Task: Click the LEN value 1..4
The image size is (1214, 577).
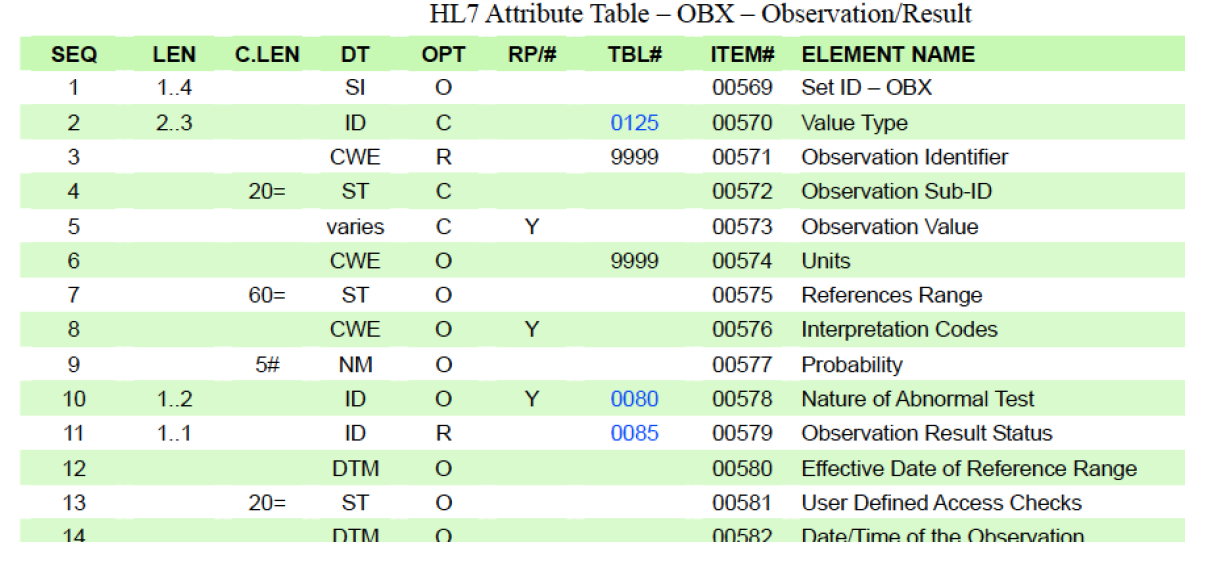Action: (174, 88)
